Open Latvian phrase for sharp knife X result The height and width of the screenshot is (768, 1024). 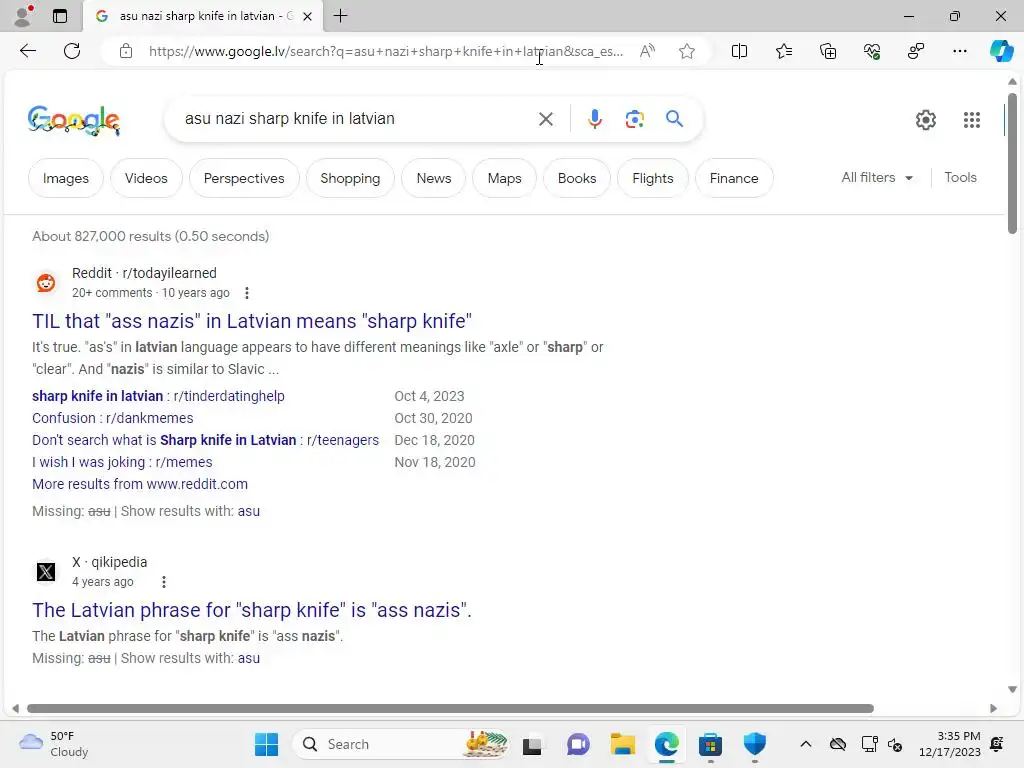click(251, 610)
